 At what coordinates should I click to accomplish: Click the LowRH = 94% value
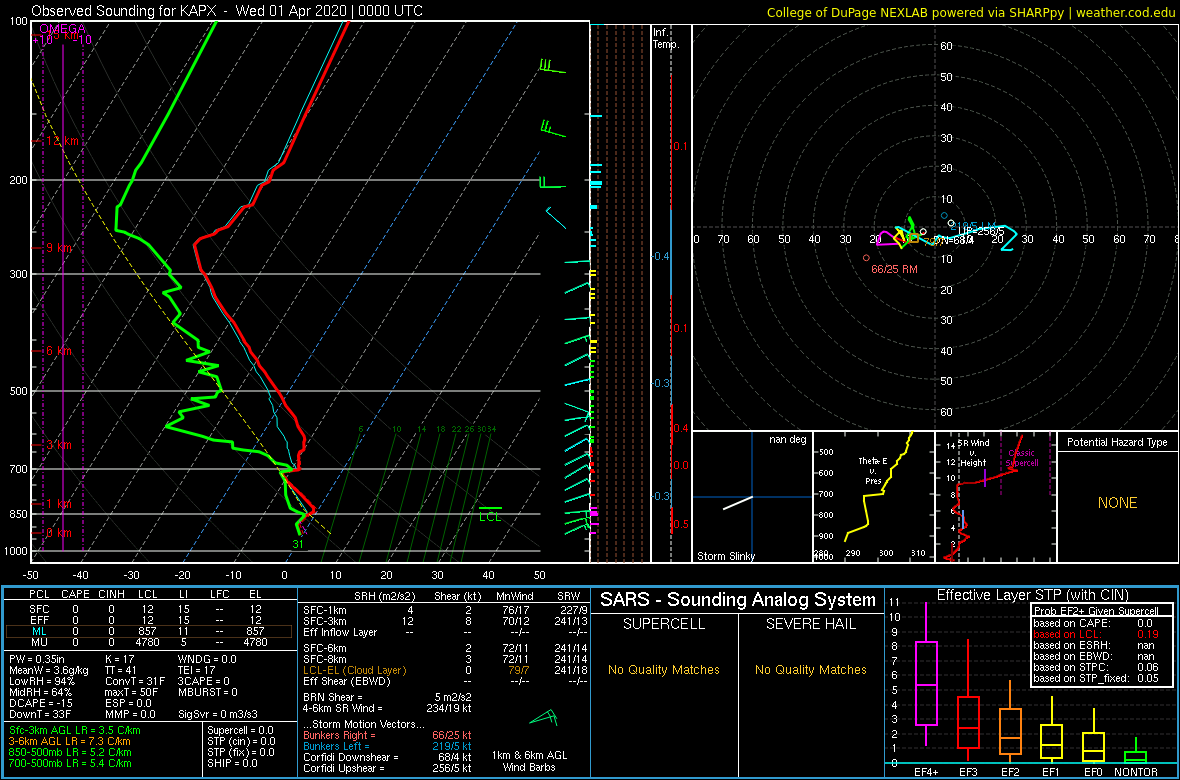[41, 682]
